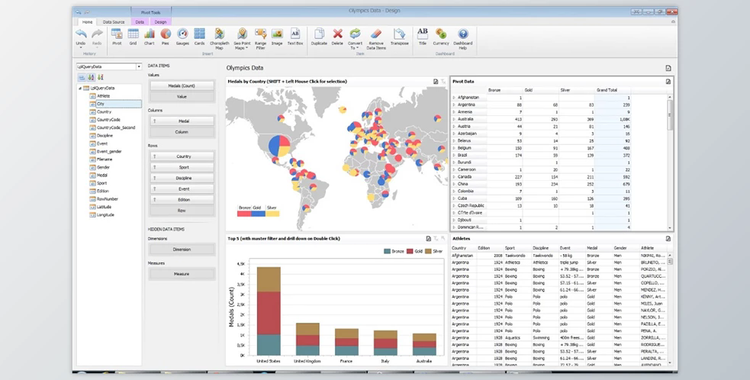Click the Redo arrow icon in ribbon
The image size is (750, 380).
click(x=97, y=34)
